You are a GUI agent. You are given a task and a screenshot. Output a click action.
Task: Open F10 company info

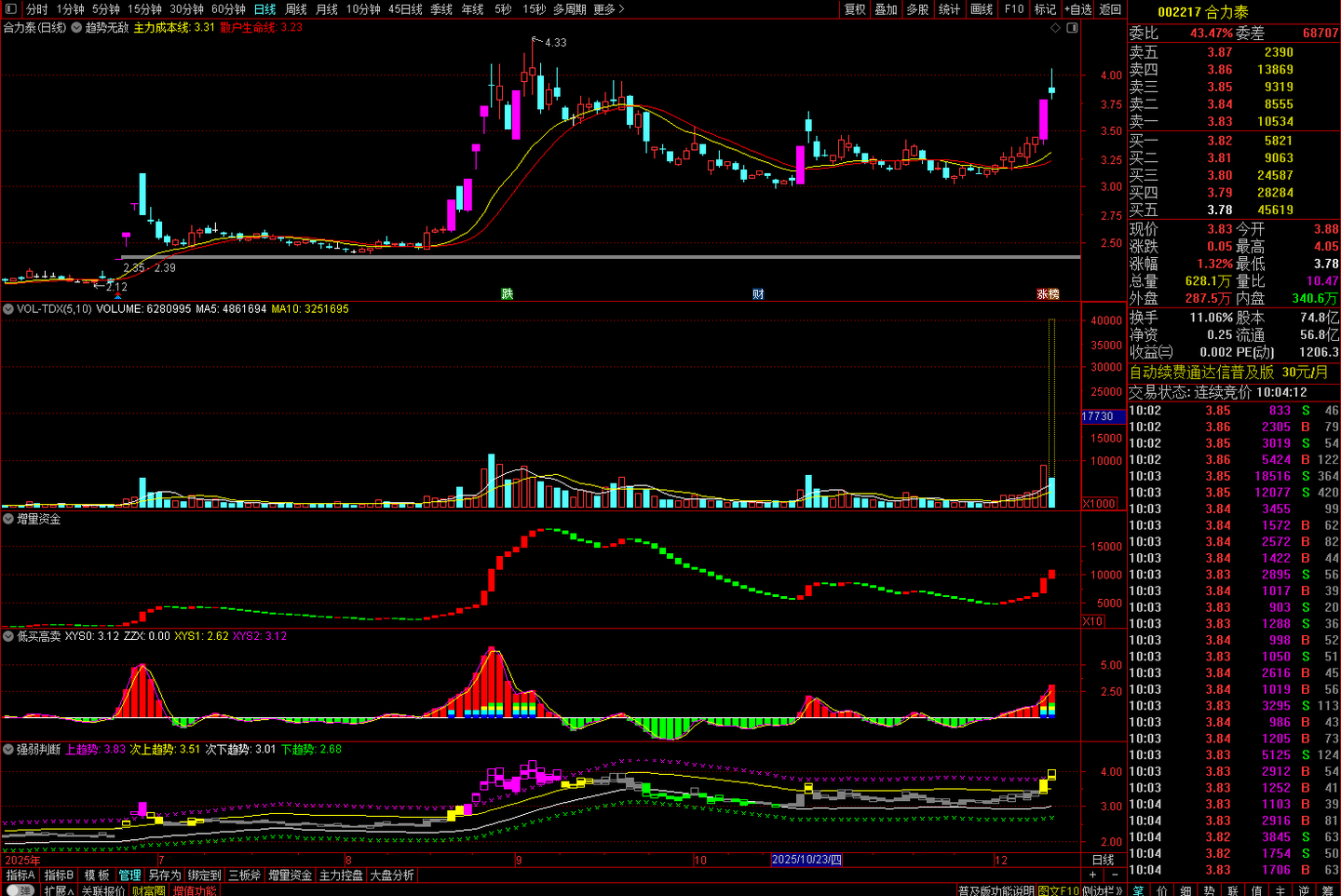coord(1014,9)
